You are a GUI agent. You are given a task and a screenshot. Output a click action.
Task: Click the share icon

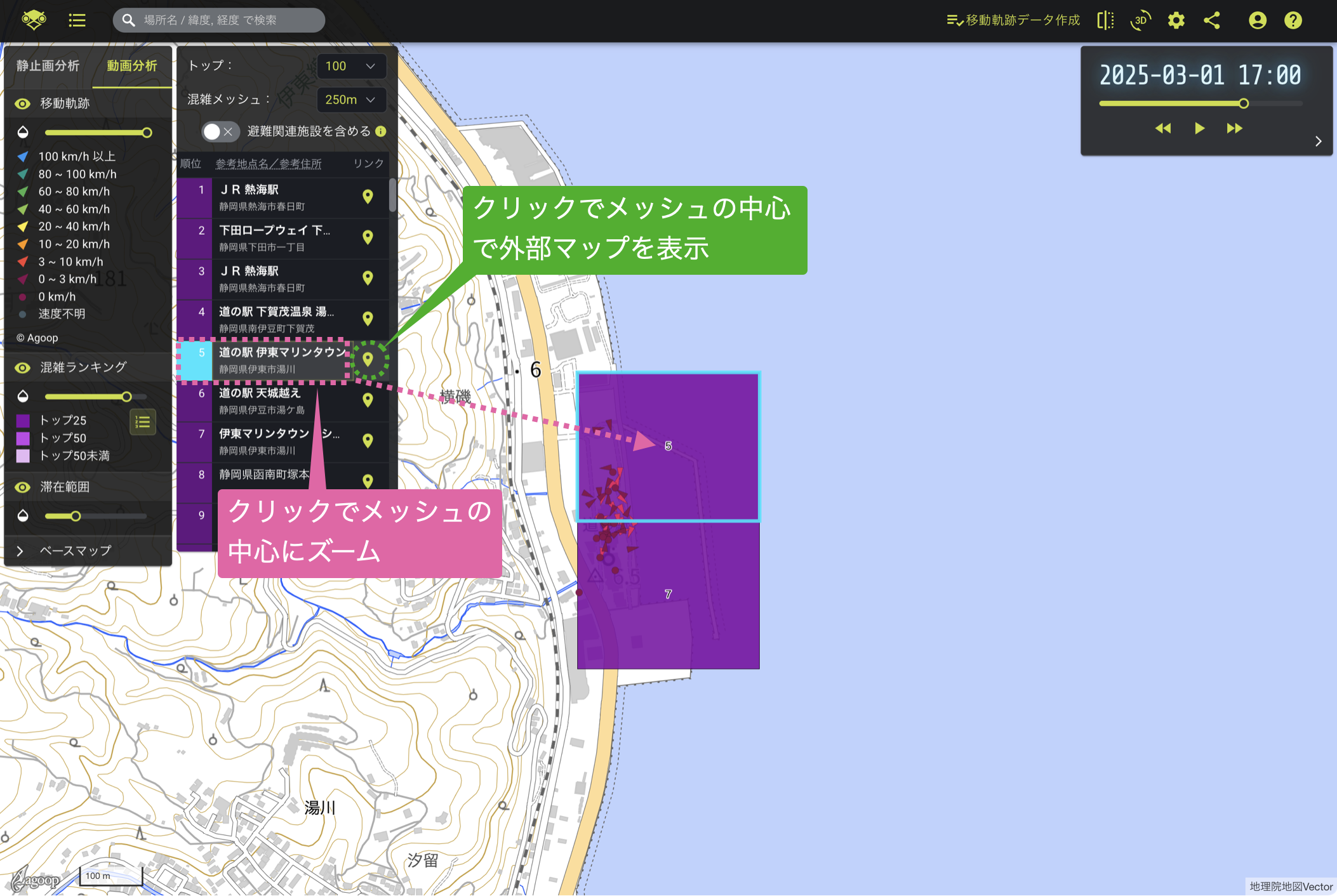point(1212,20)
